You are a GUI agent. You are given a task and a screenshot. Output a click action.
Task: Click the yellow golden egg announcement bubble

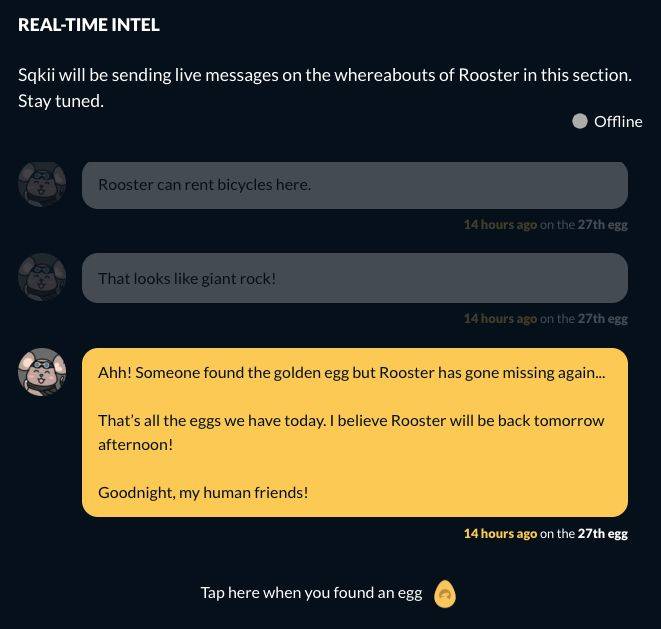[355, 432]
